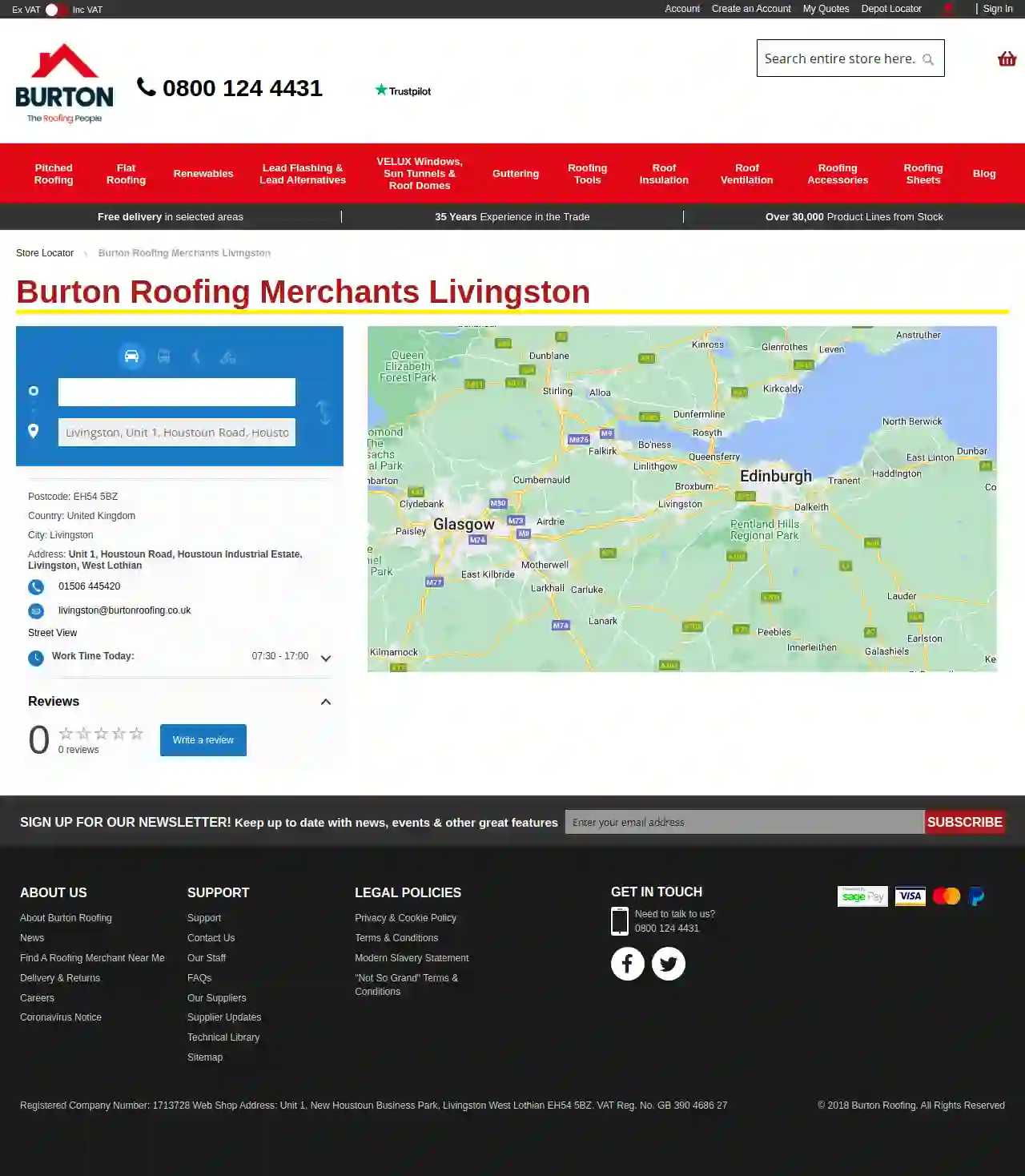The image size is (1025, 1176).
Task: Click Edinburgh label on the map
Action: point(776,476)
